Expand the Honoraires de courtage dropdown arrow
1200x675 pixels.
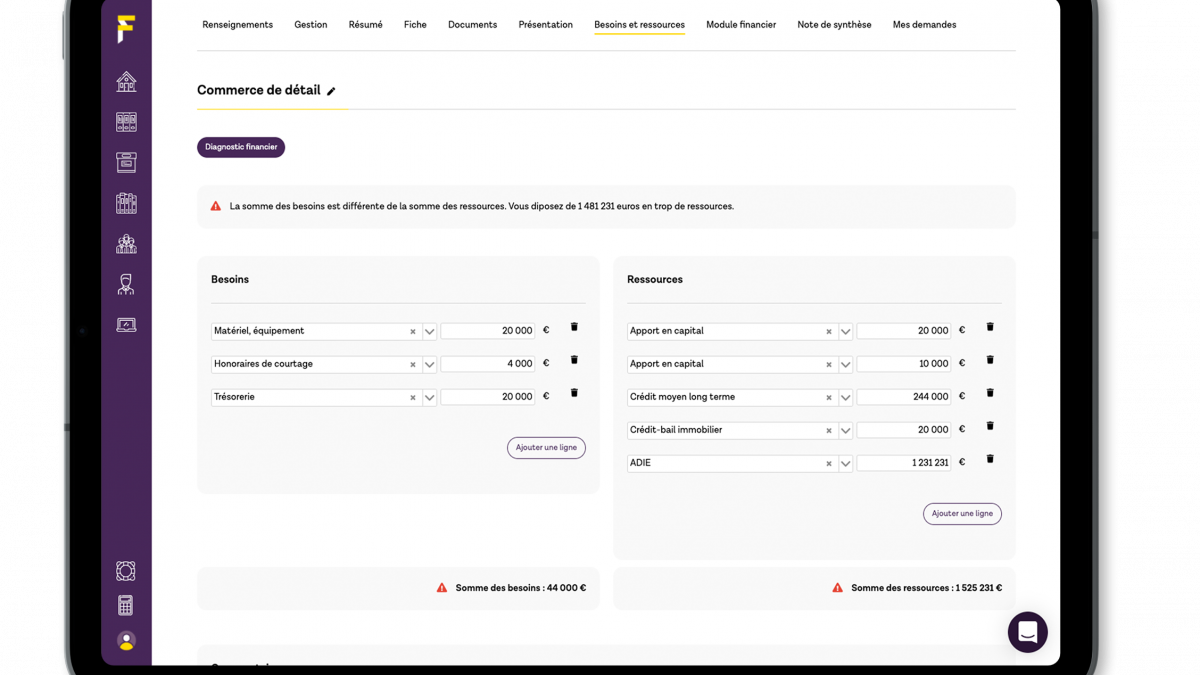(x=430, y=365)
